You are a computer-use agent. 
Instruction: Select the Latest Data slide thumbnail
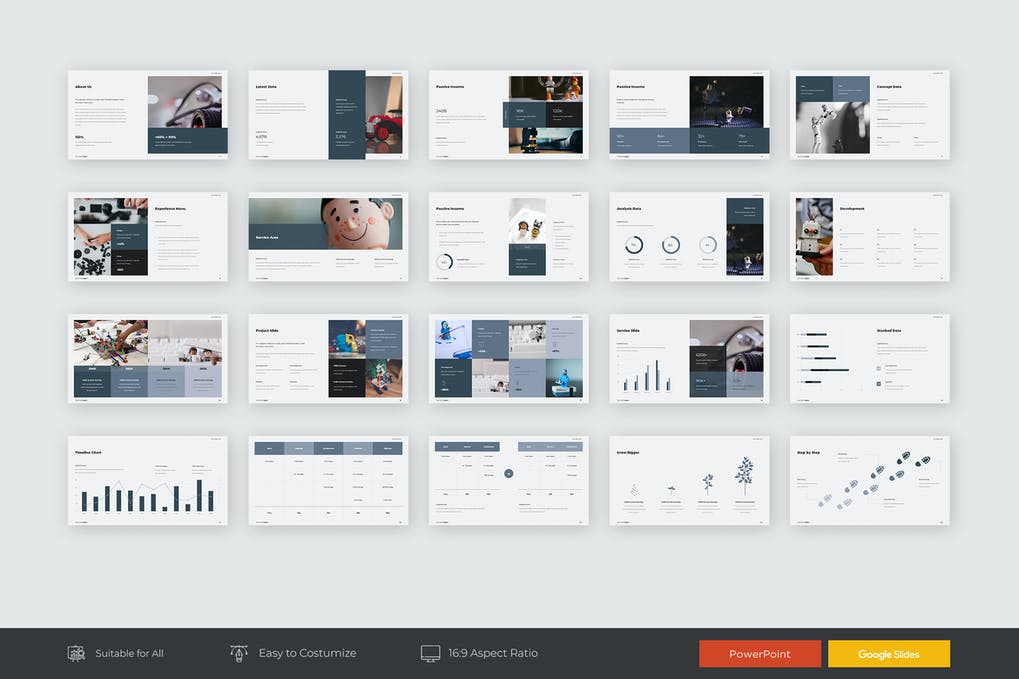[328, 115]
